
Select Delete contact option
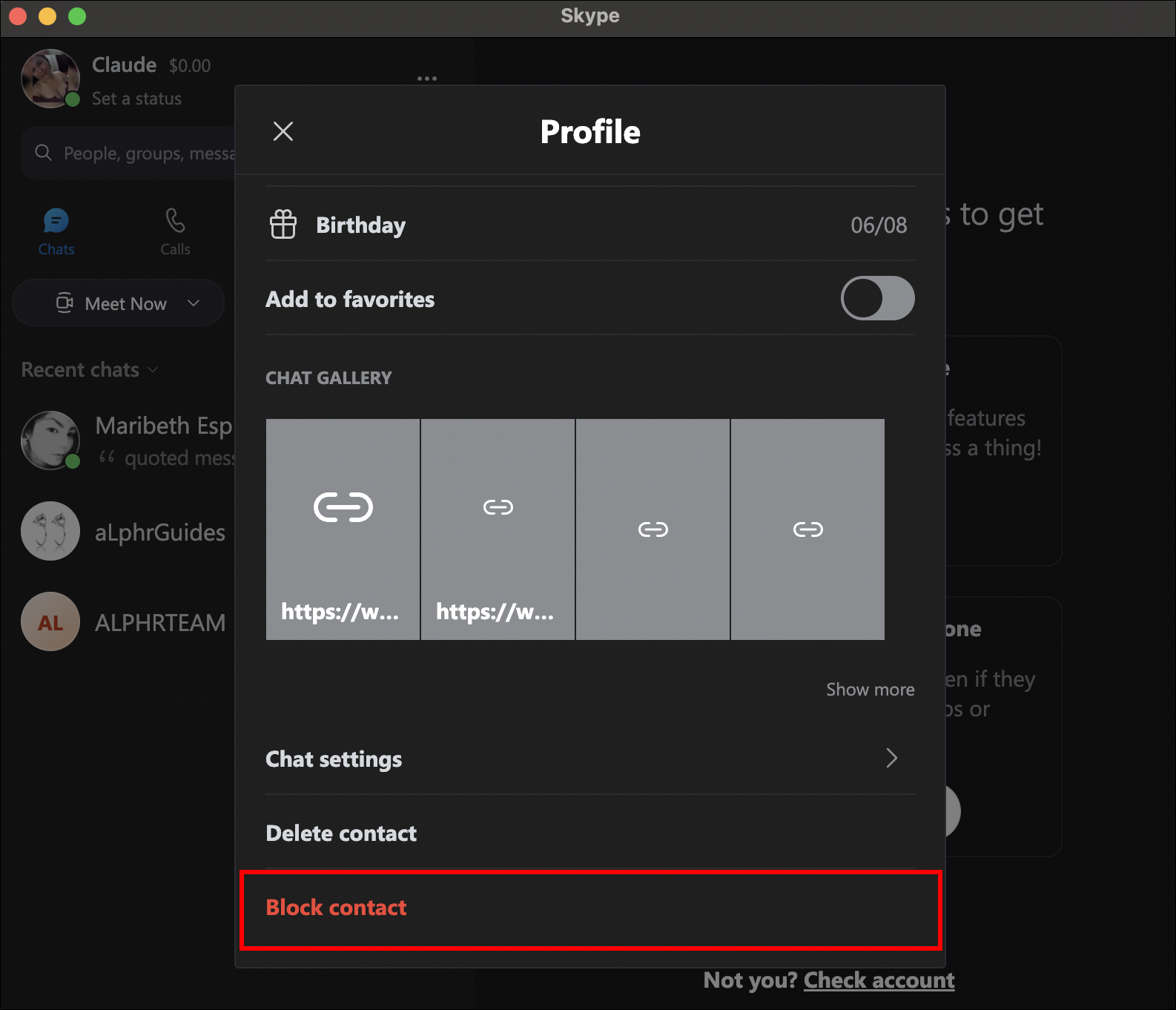(341, 833)
